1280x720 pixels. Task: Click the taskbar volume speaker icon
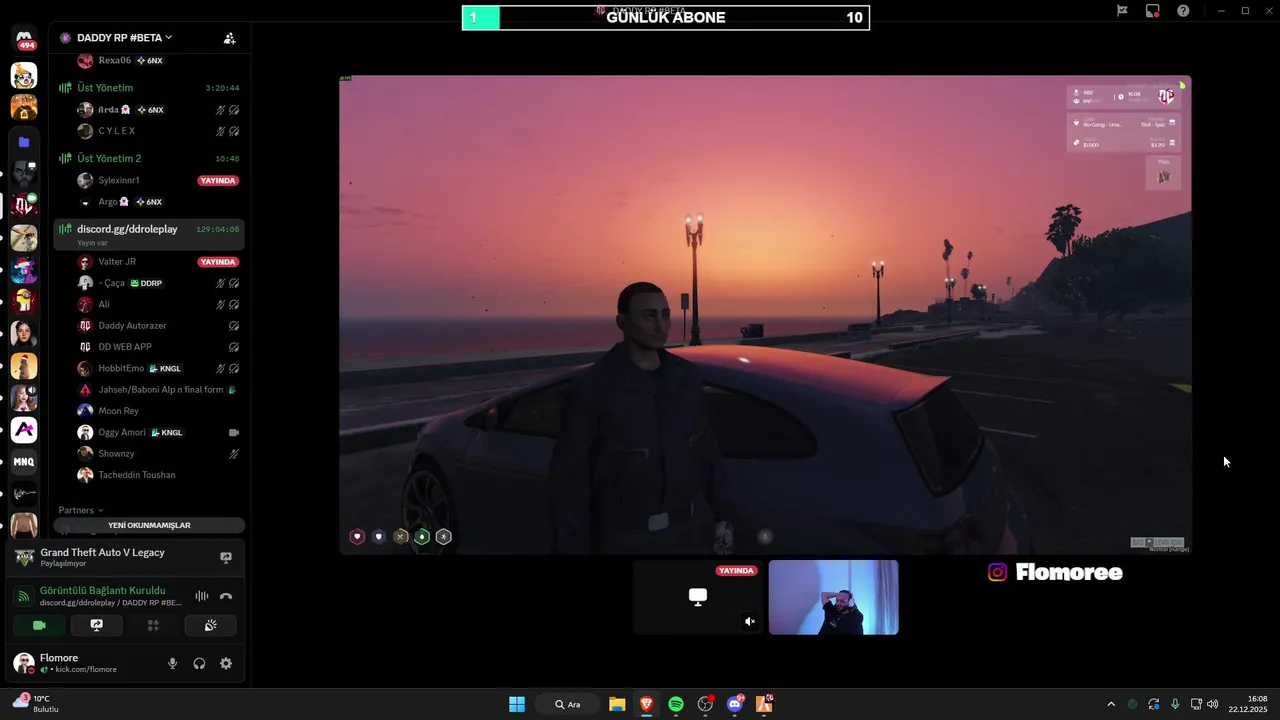[1213, 704]
